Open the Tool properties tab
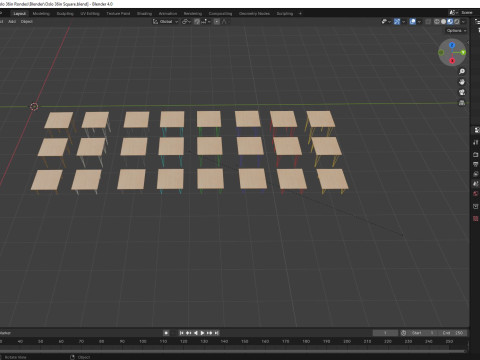 click(476, 143)
